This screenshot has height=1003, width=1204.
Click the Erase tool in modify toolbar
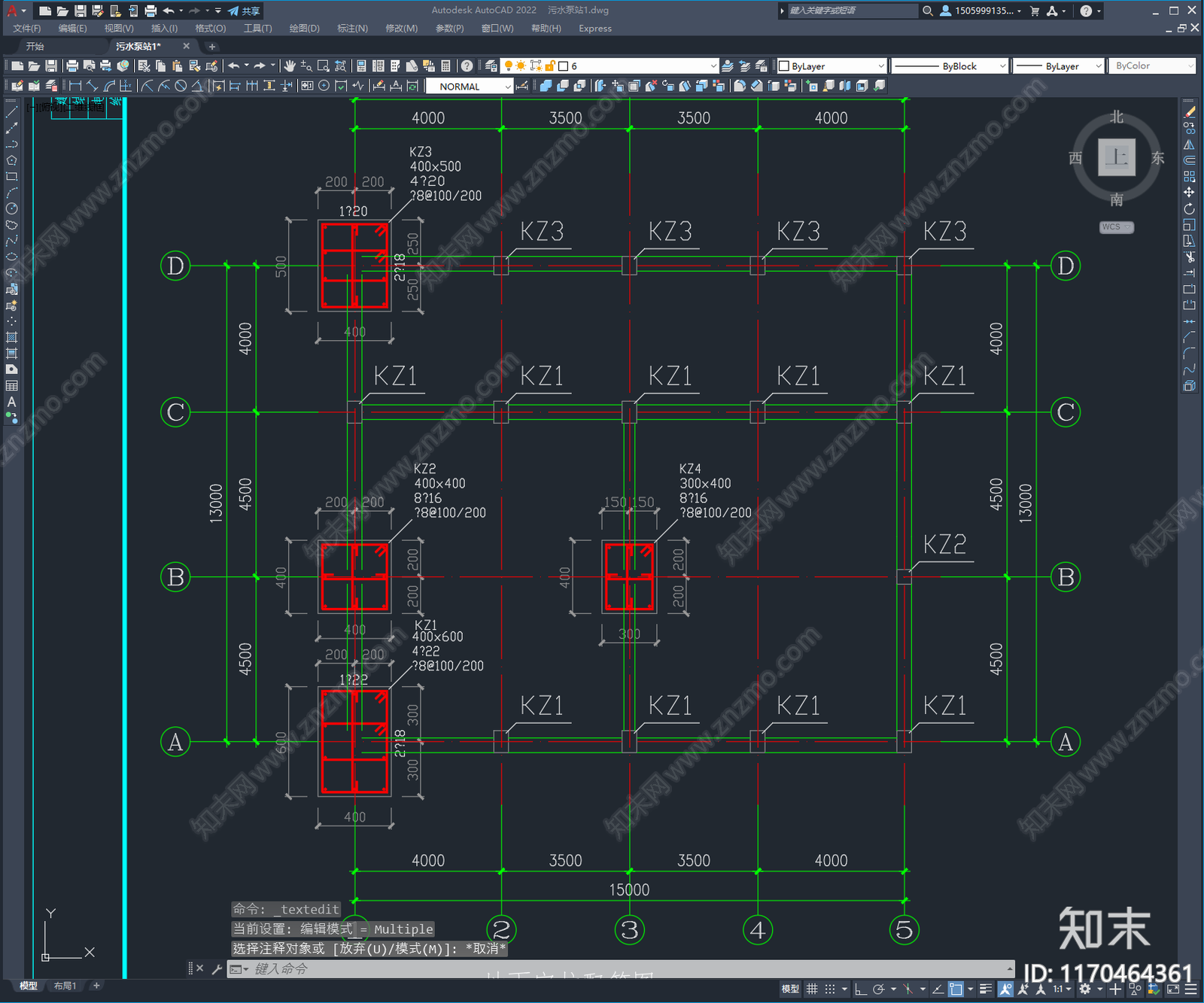tap(1189, 112)
